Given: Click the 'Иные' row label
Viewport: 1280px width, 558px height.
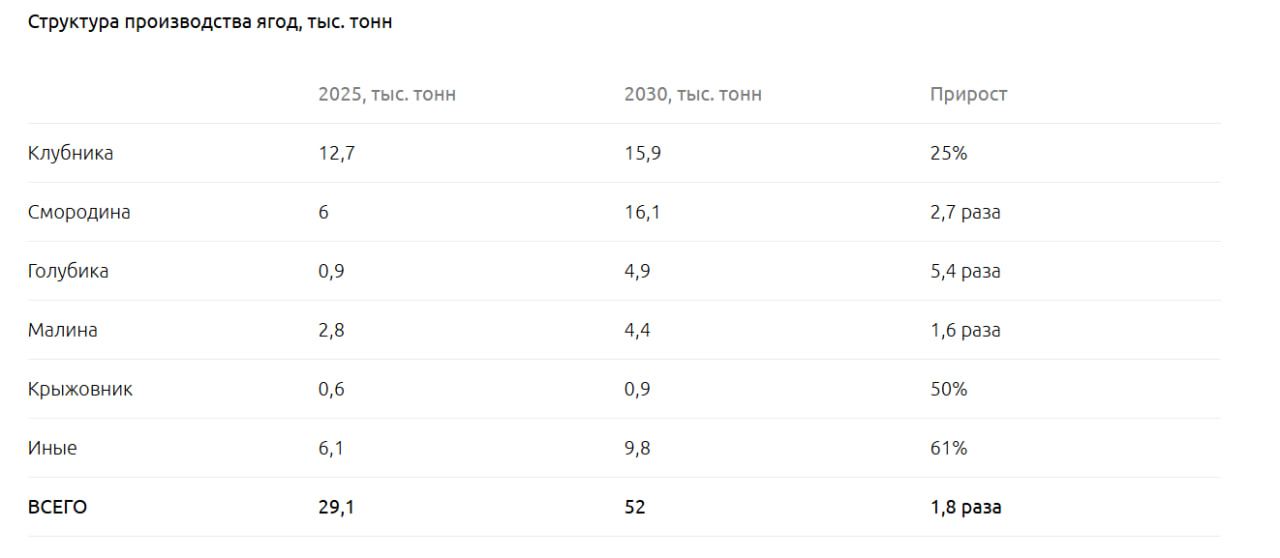Looking at the screenshot, I should (52, 449).
